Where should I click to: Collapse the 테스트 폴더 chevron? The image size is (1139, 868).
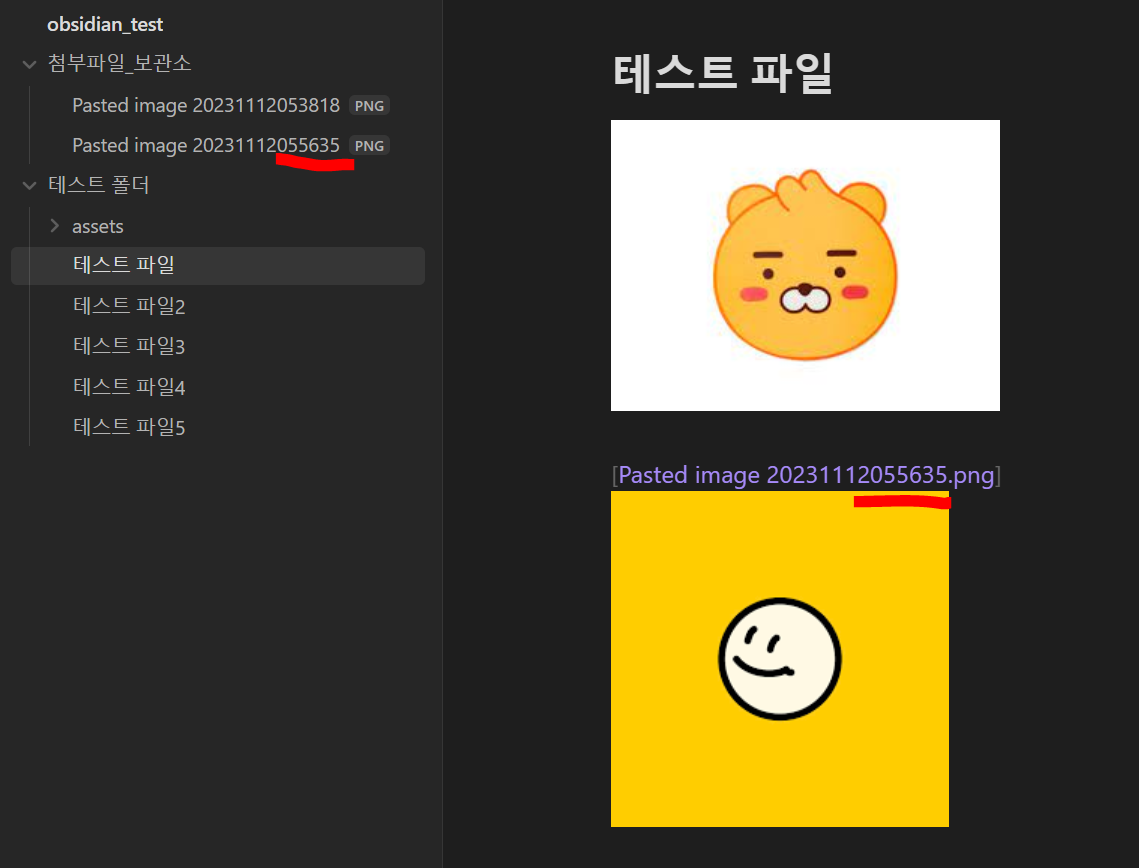click(x=29, y=185)
